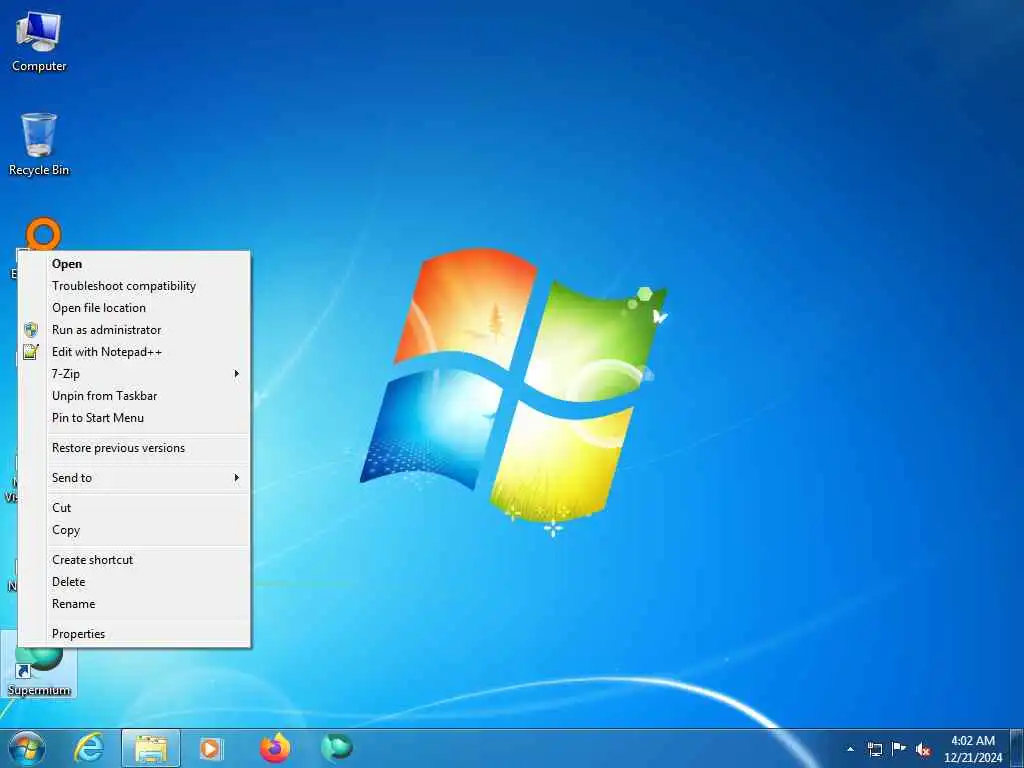The image size is (1024, 768).
Task: Select Unpin from Taskbar
Action: tap(135, 396)
